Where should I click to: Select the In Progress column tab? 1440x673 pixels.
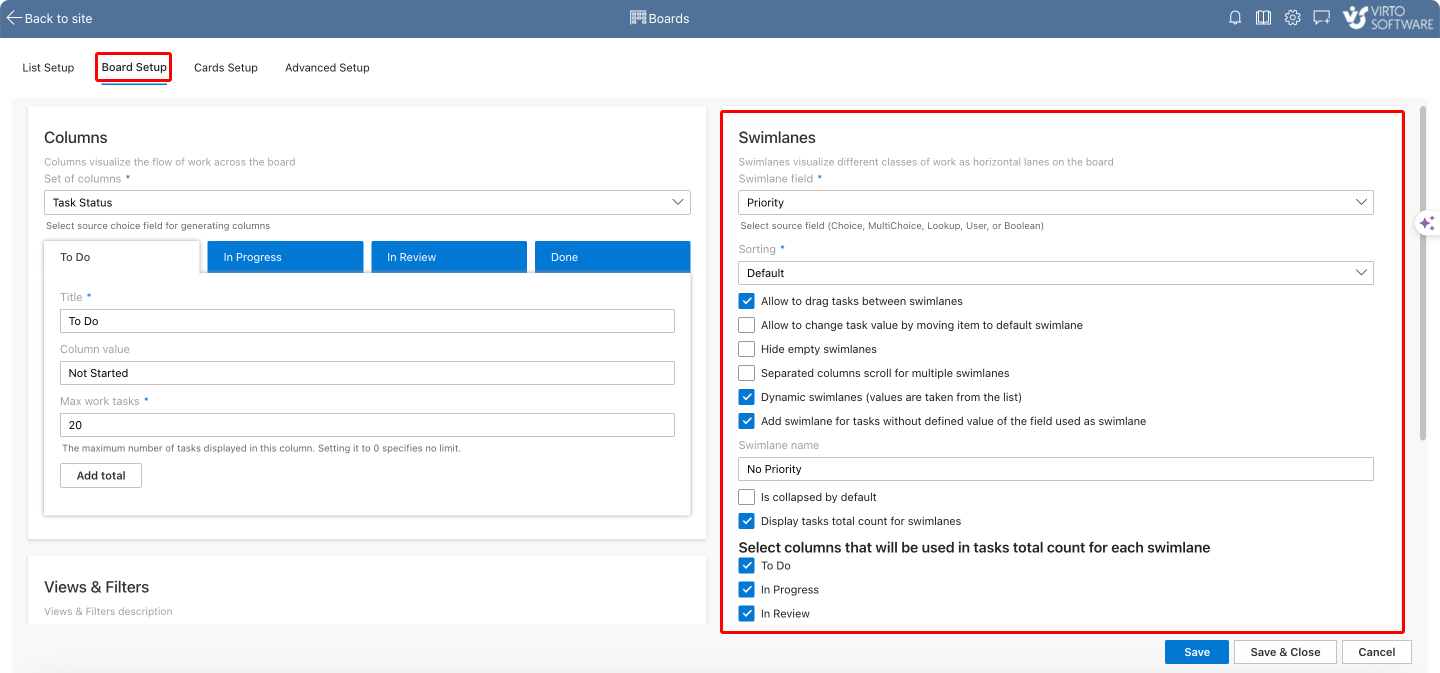(x=285, y=257)
